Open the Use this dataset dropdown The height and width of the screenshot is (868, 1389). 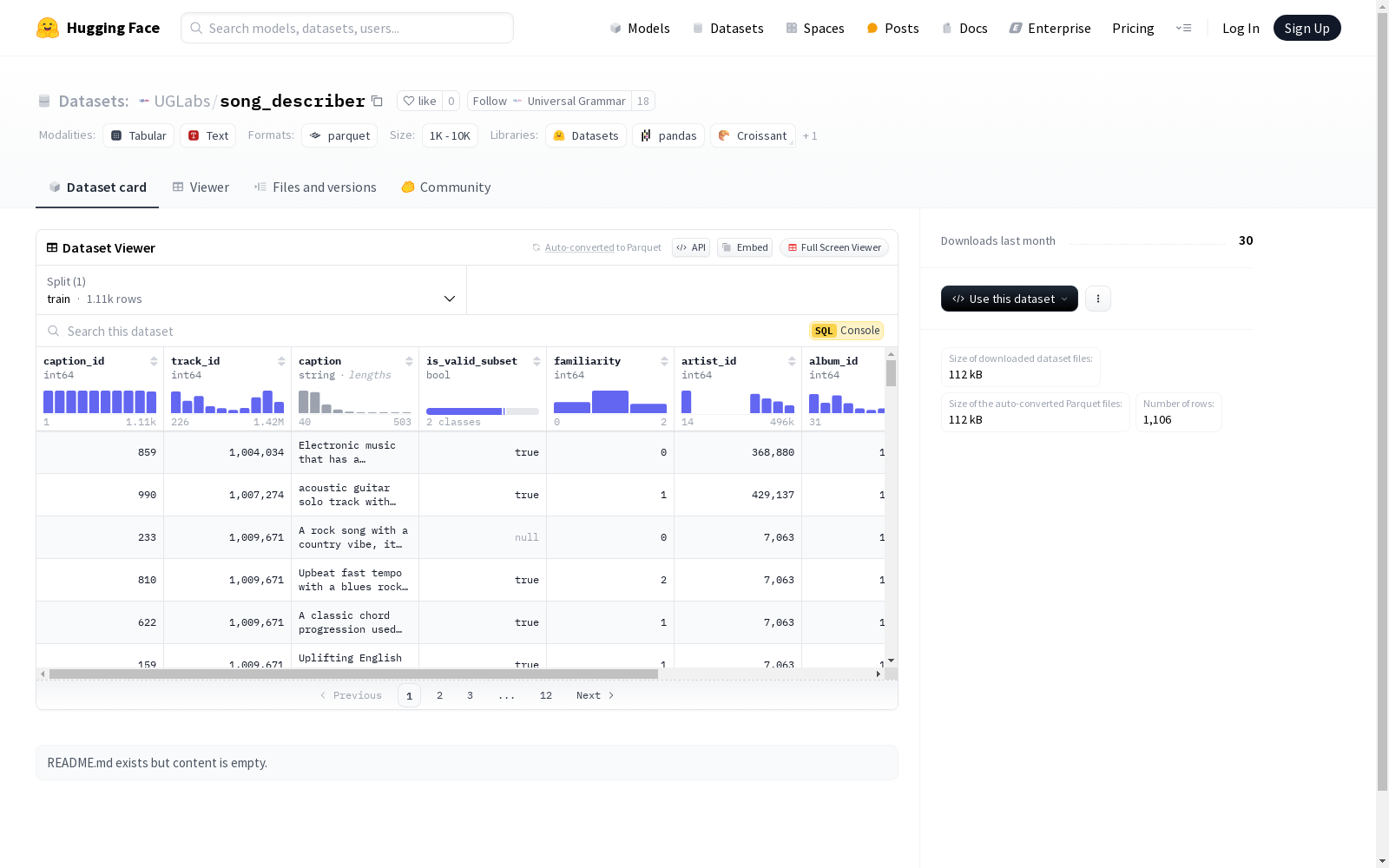point(1010,299)
